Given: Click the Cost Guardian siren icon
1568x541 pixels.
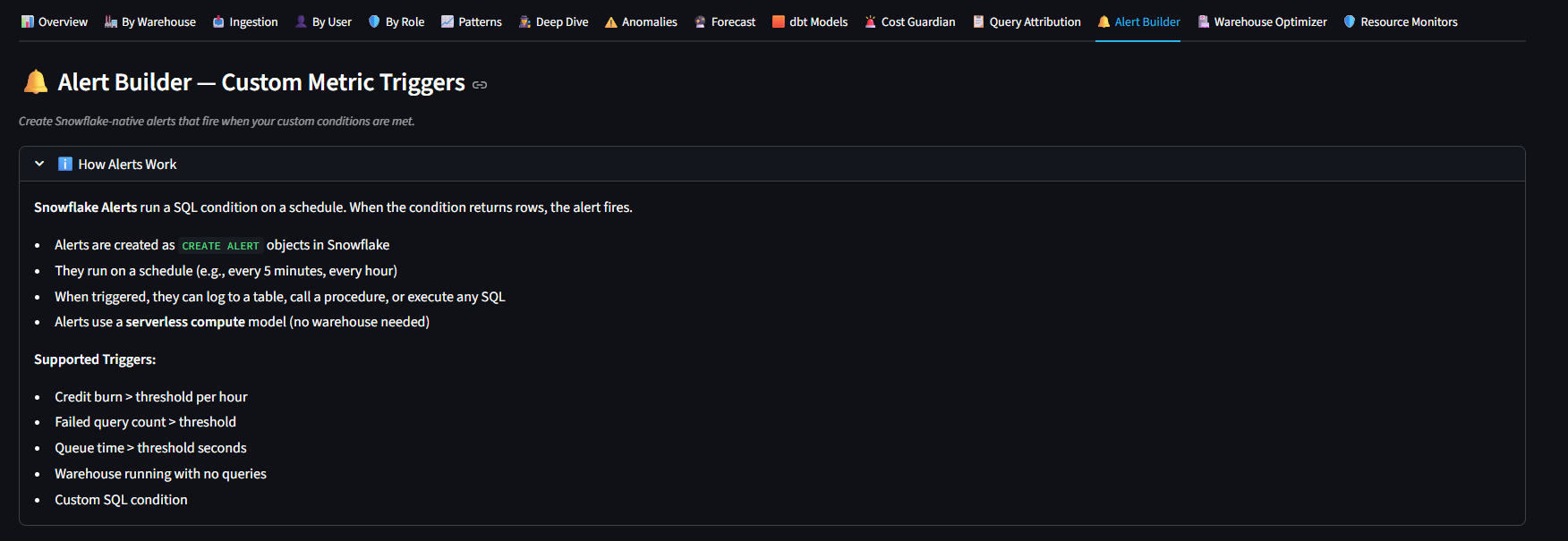Looking at the screenshot, I should point(870,21).
